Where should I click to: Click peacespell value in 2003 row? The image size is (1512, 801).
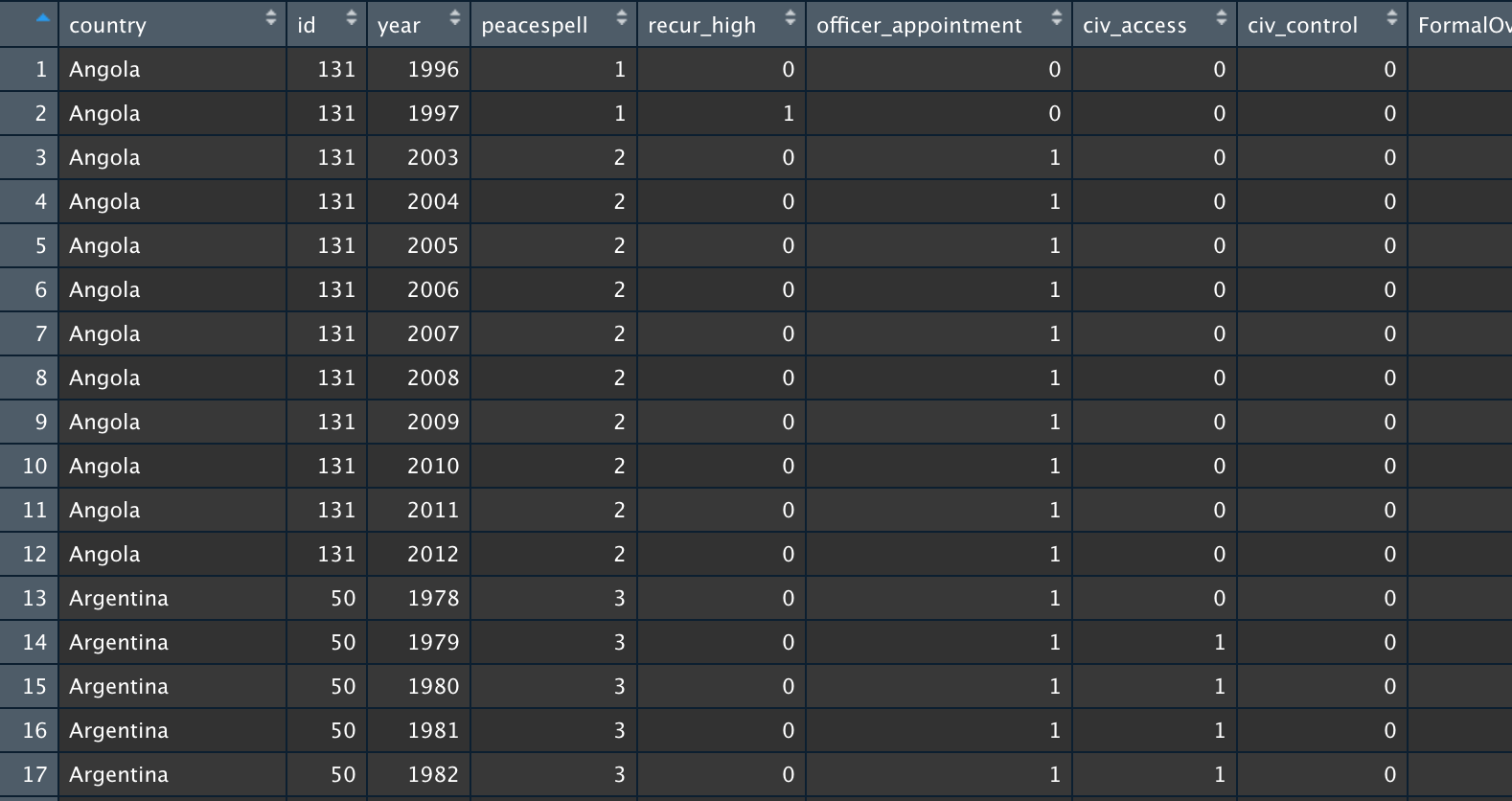620,157
